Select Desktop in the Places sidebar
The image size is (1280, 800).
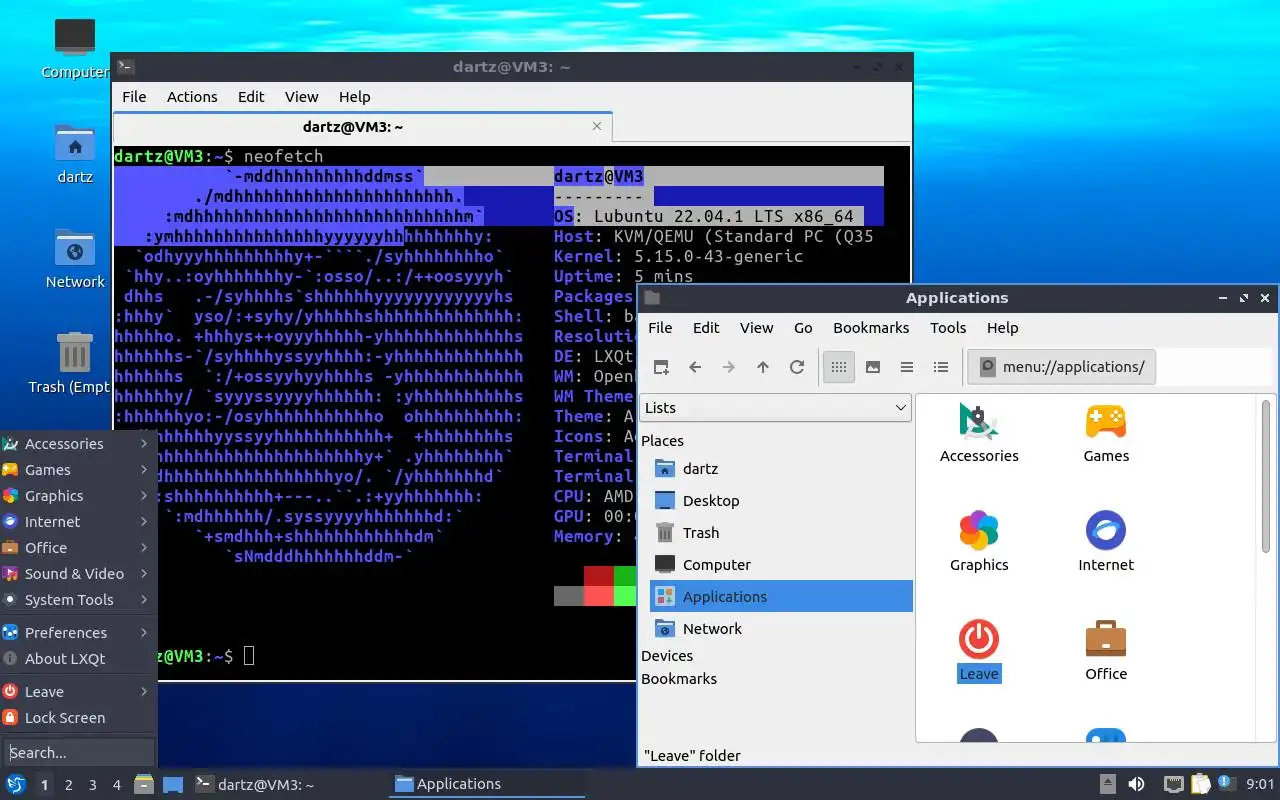pos(781,501)
